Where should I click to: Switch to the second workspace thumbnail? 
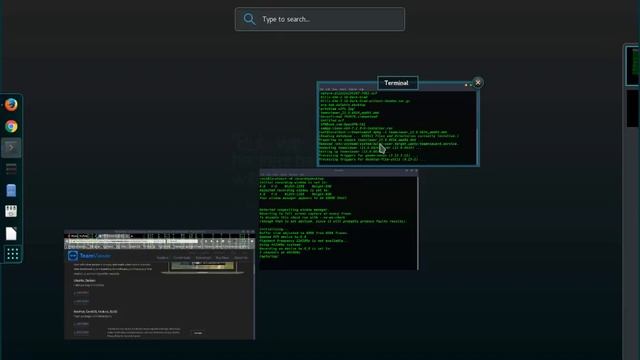tap(632, 108)
